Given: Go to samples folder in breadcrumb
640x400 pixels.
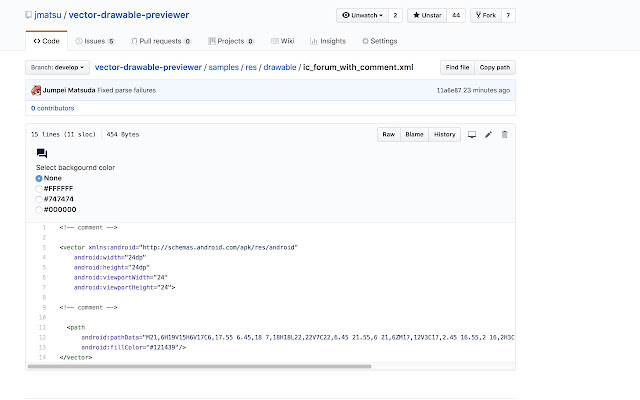Looking at the screenshot, I should tap(223, 67).
